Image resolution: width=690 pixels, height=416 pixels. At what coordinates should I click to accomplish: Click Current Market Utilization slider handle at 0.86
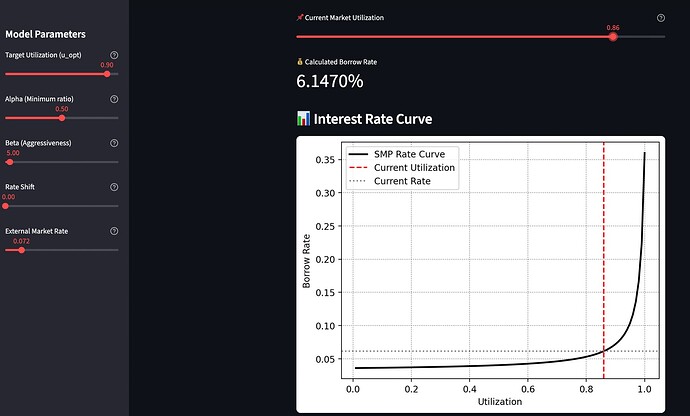click(613, 37)
